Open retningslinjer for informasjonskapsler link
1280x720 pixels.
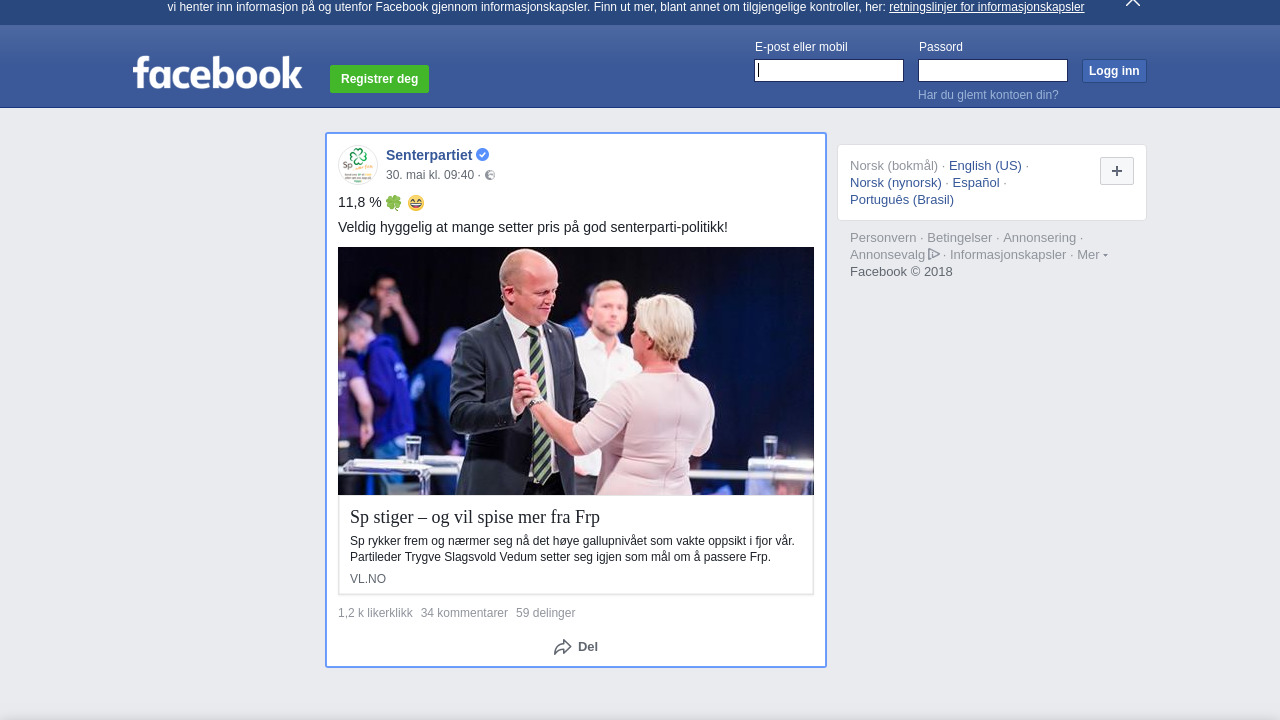pyautogui.click(x=986, y=7)
